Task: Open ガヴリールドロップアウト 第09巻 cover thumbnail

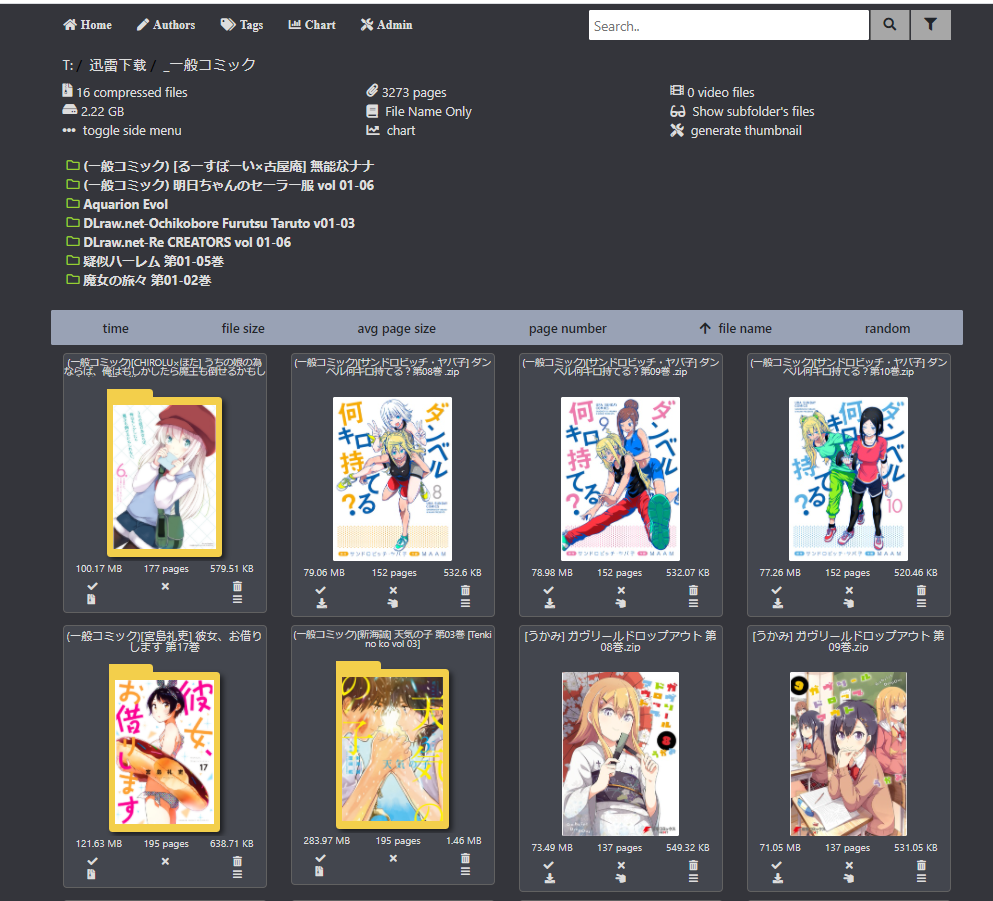Action: pos(849,753)
